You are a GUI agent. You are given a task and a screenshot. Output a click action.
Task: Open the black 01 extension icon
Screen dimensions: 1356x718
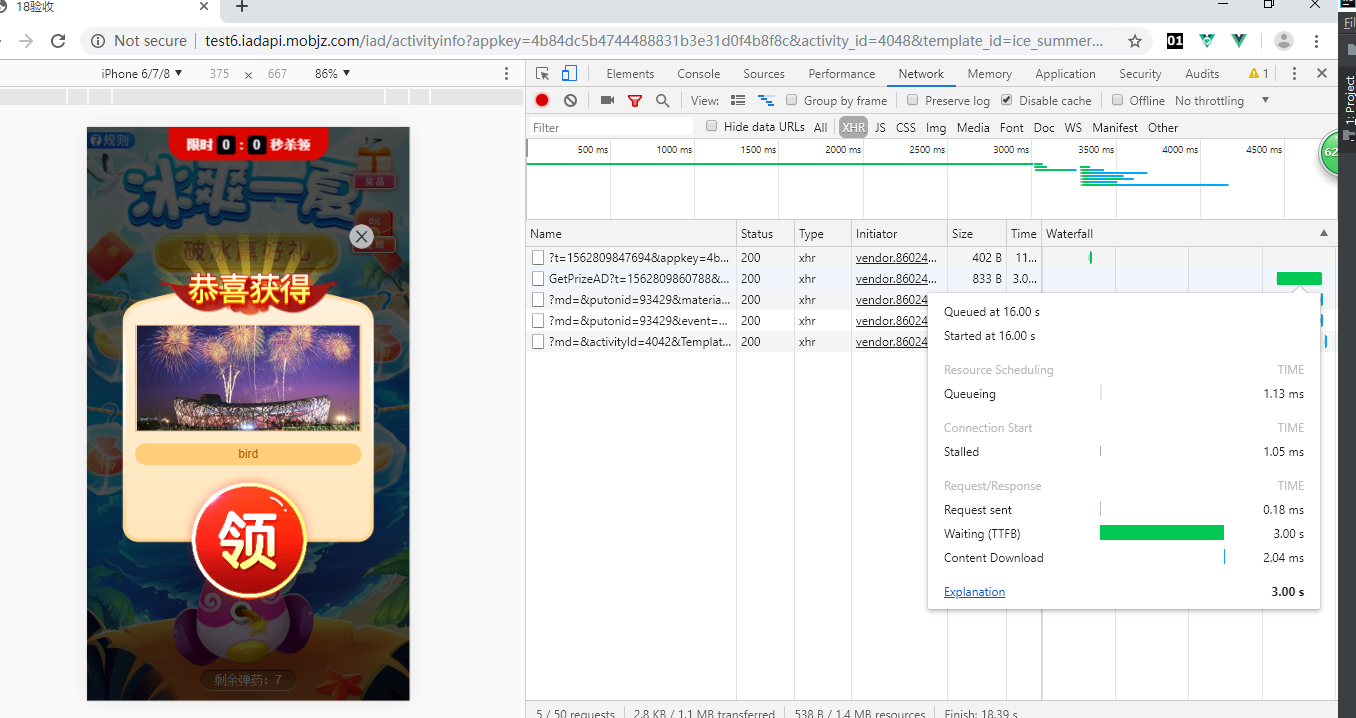[1175, 41]
